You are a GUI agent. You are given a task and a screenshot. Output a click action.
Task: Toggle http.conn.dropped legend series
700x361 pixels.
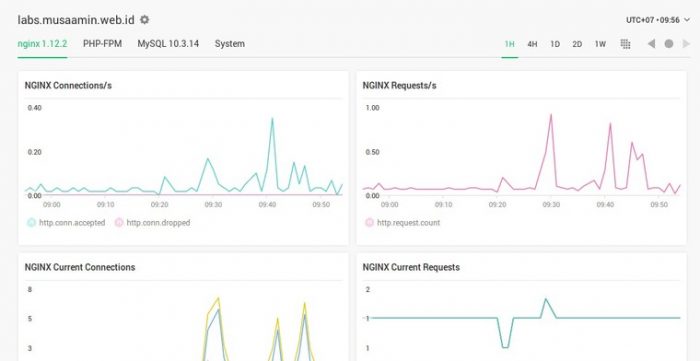click(x=153, y=222)
